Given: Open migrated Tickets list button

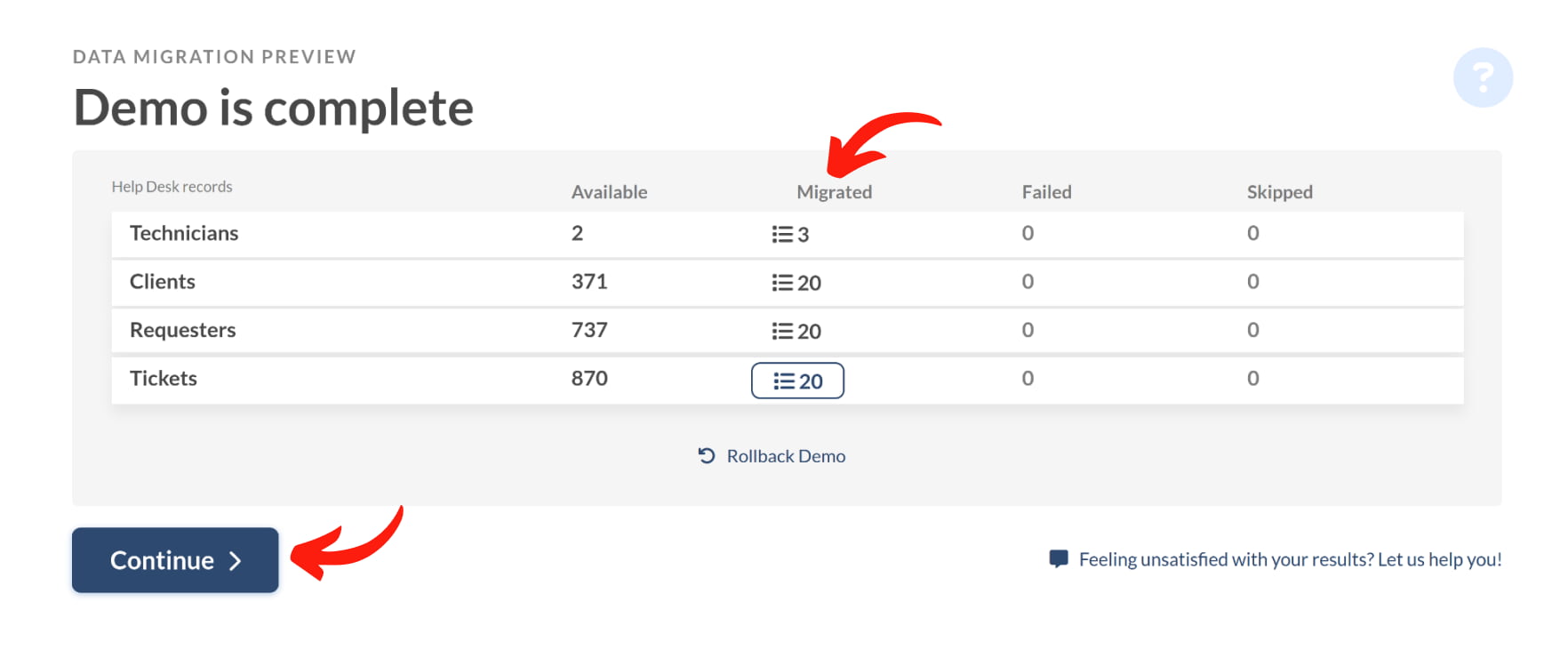Looking at the screenshot, I should tap(797, 381).
